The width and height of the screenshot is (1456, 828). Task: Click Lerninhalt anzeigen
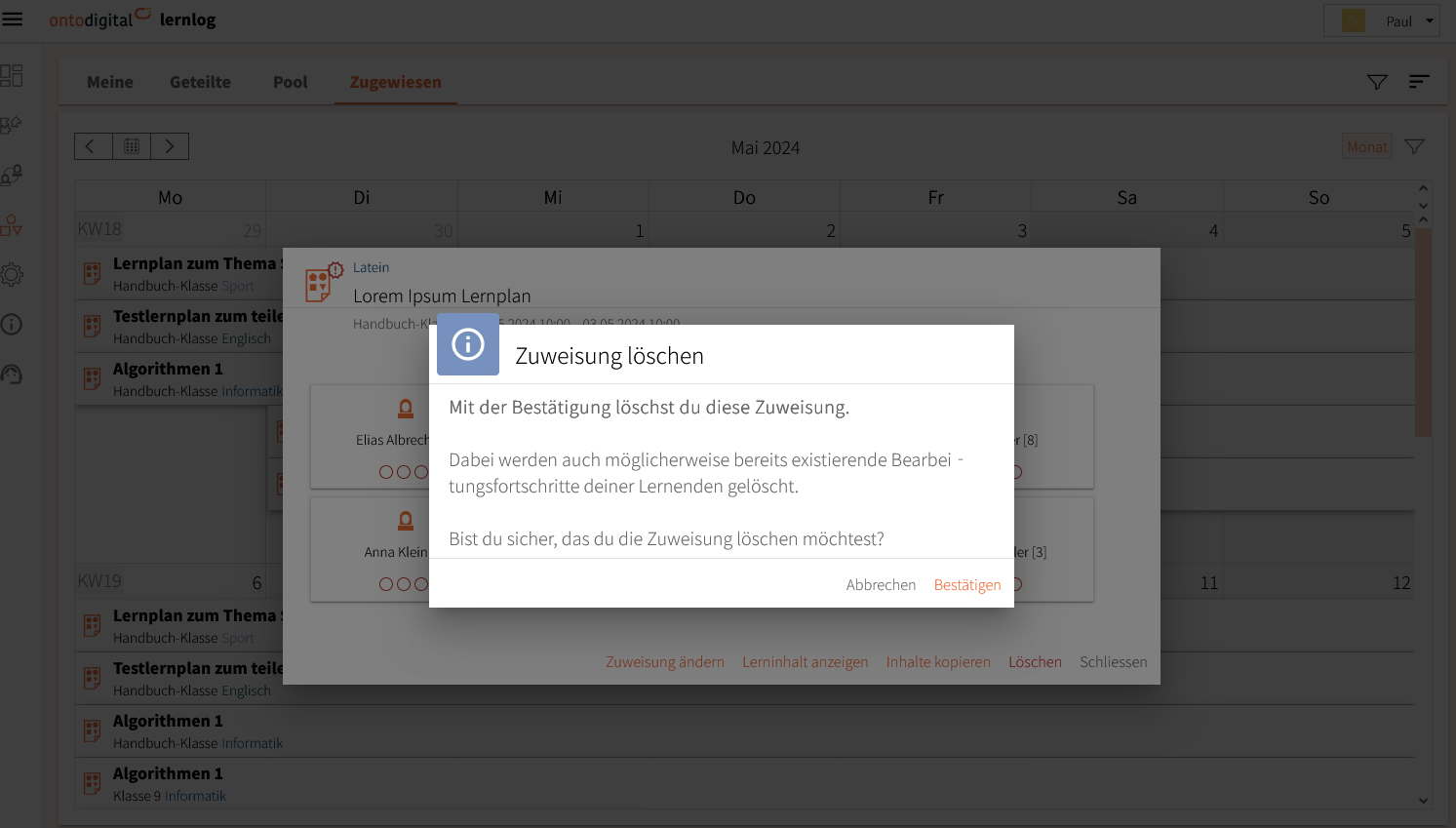tap(806, 662)
